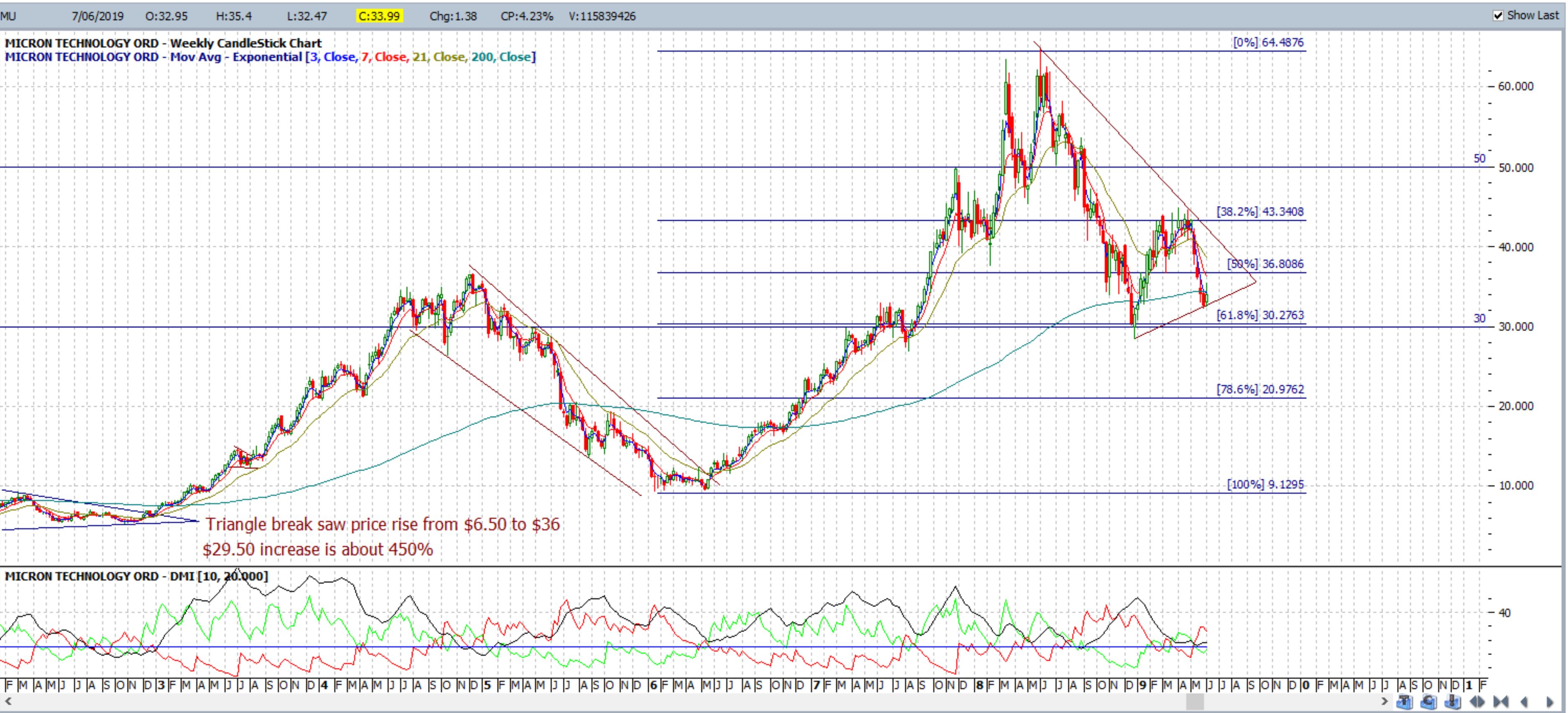The height and width of the screenshot is (713, 1568).
Task: Click the horizontal line label 50
Action: (1479, 159)
